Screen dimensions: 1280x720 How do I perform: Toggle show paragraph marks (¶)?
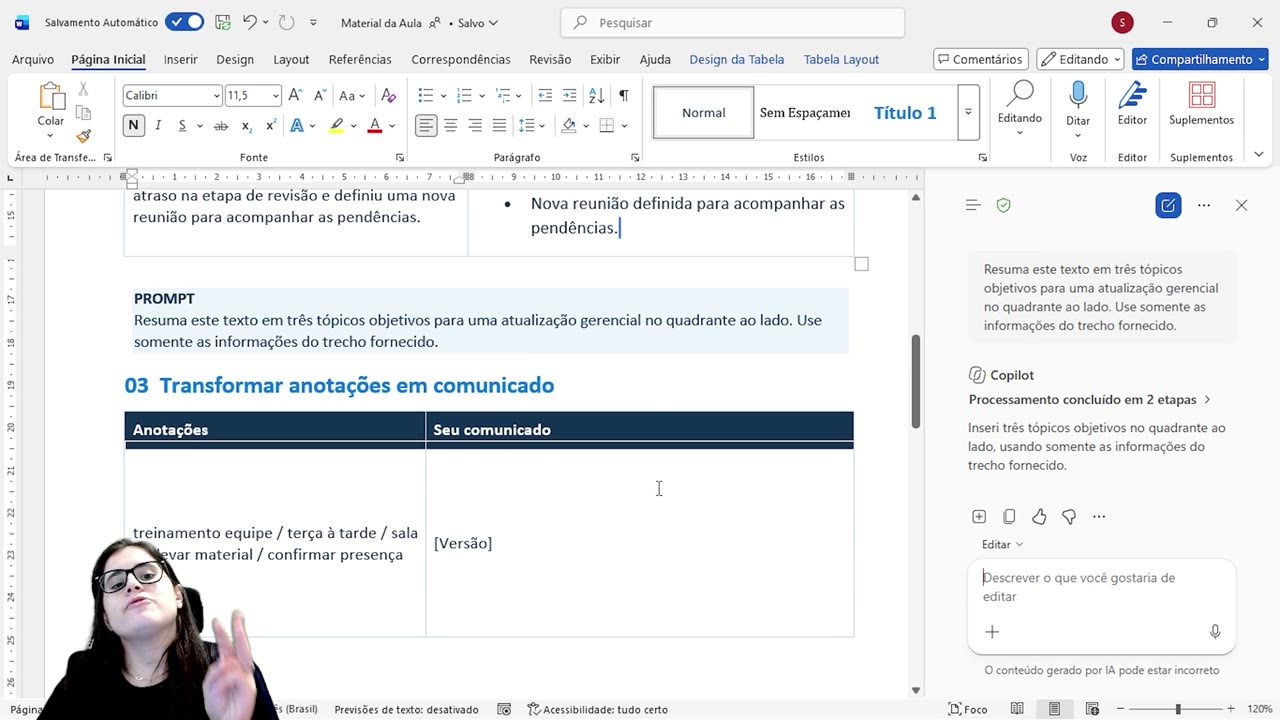623,96
